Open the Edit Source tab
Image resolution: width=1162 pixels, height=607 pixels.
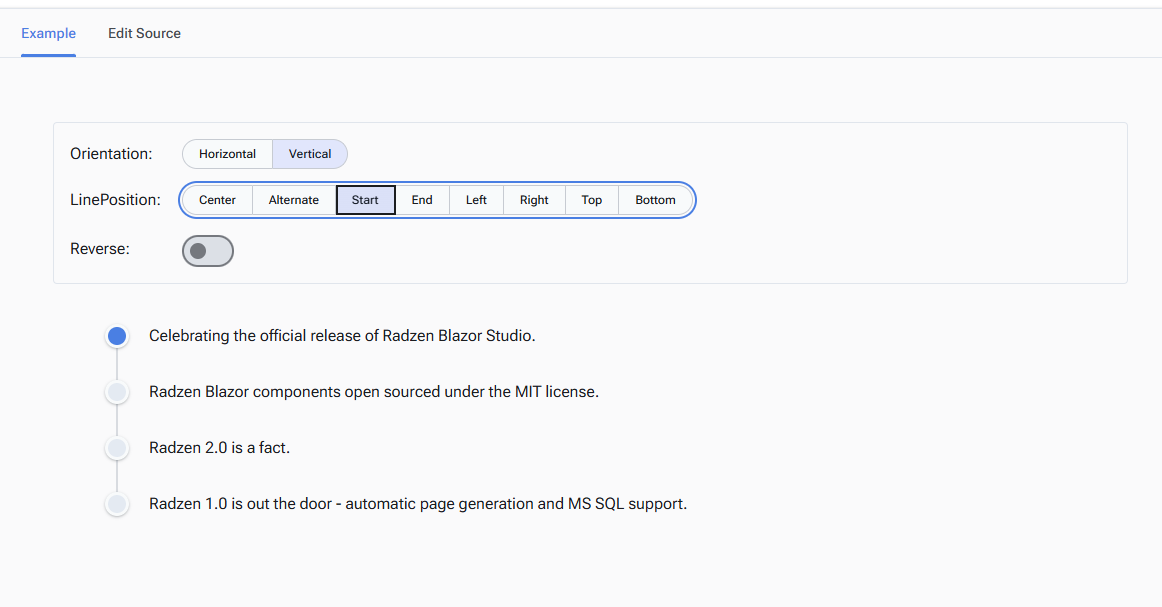pyautogui.click(x=145, y=33)
